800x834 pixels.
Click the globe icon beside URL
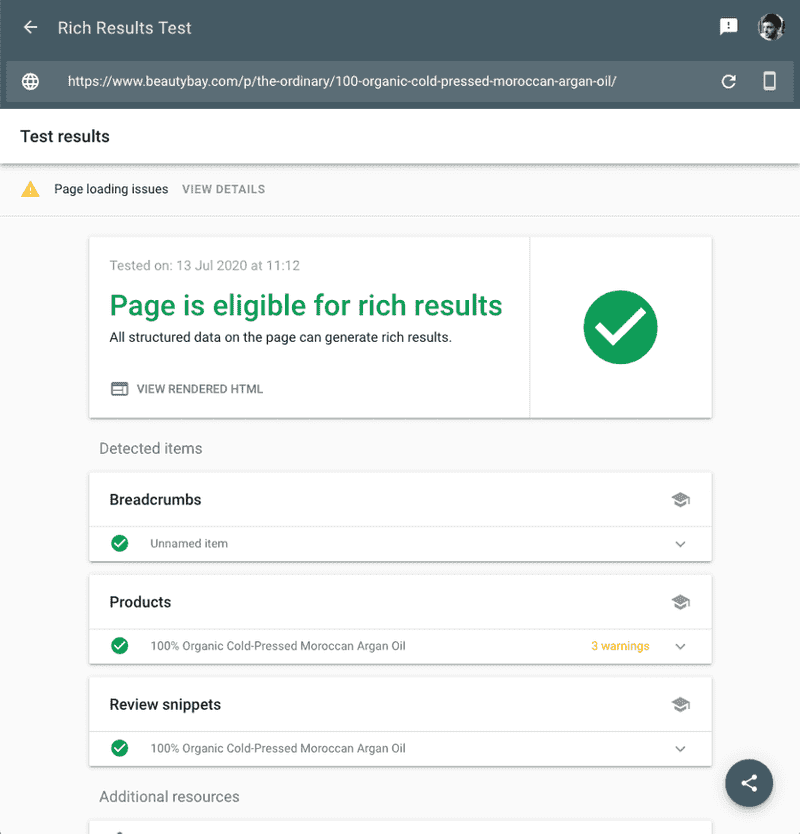[x=30, y=81]
